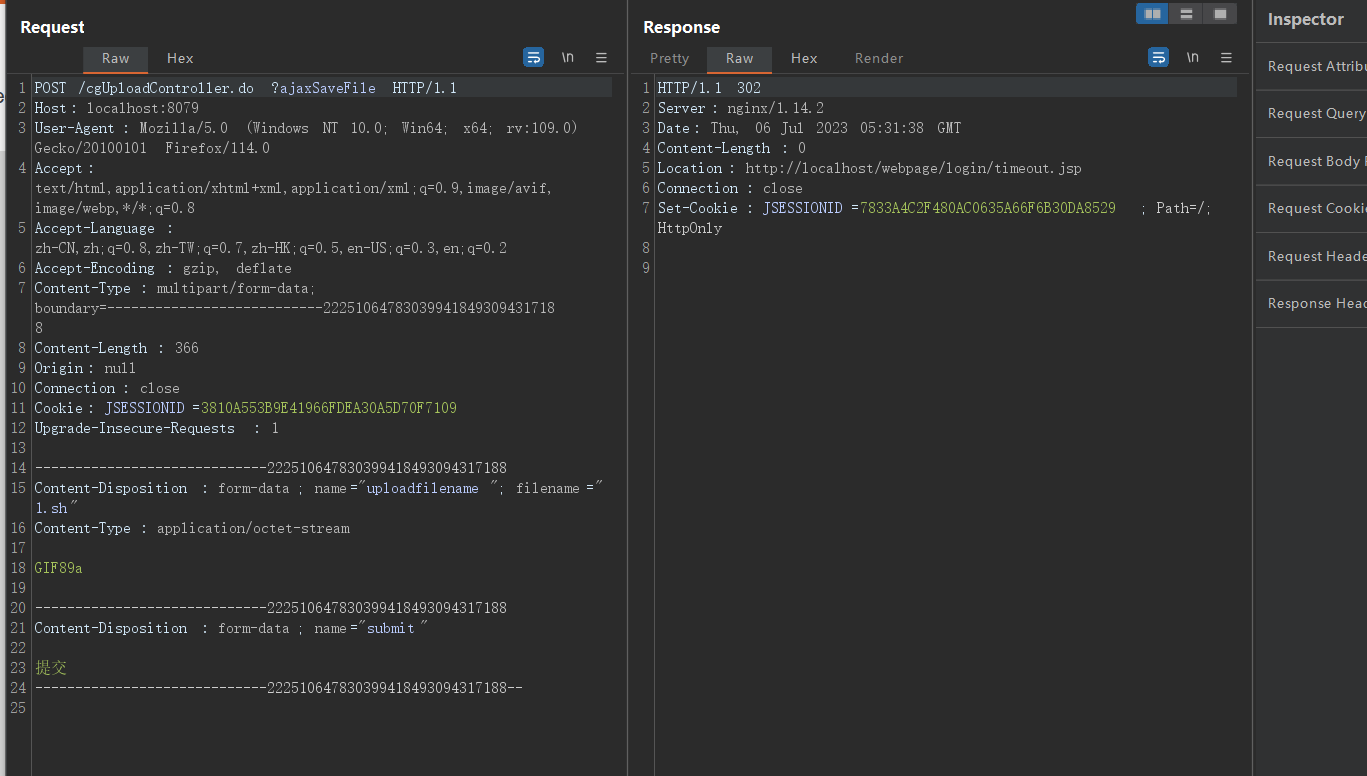Switch to Response Raw tab
This screenshot has width=1367, height=776.
[740, 59]
